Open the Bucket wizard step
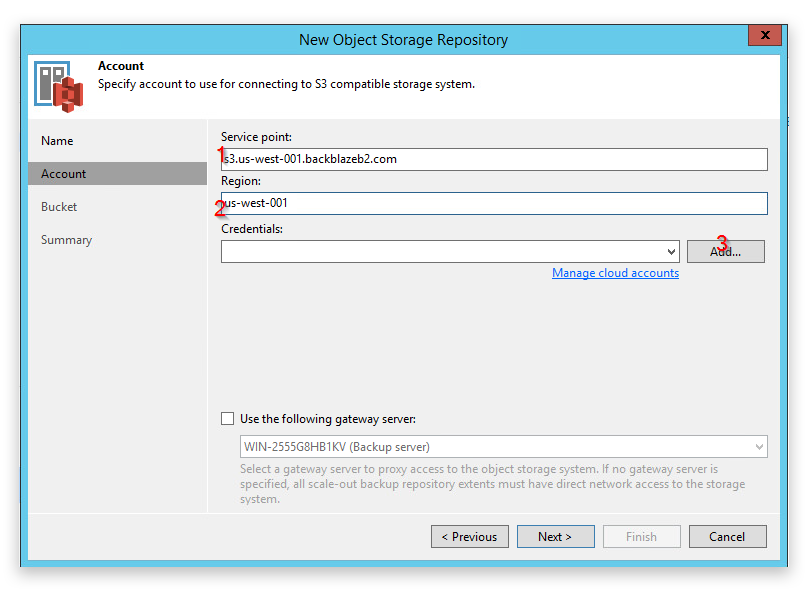 click(59, 207)
